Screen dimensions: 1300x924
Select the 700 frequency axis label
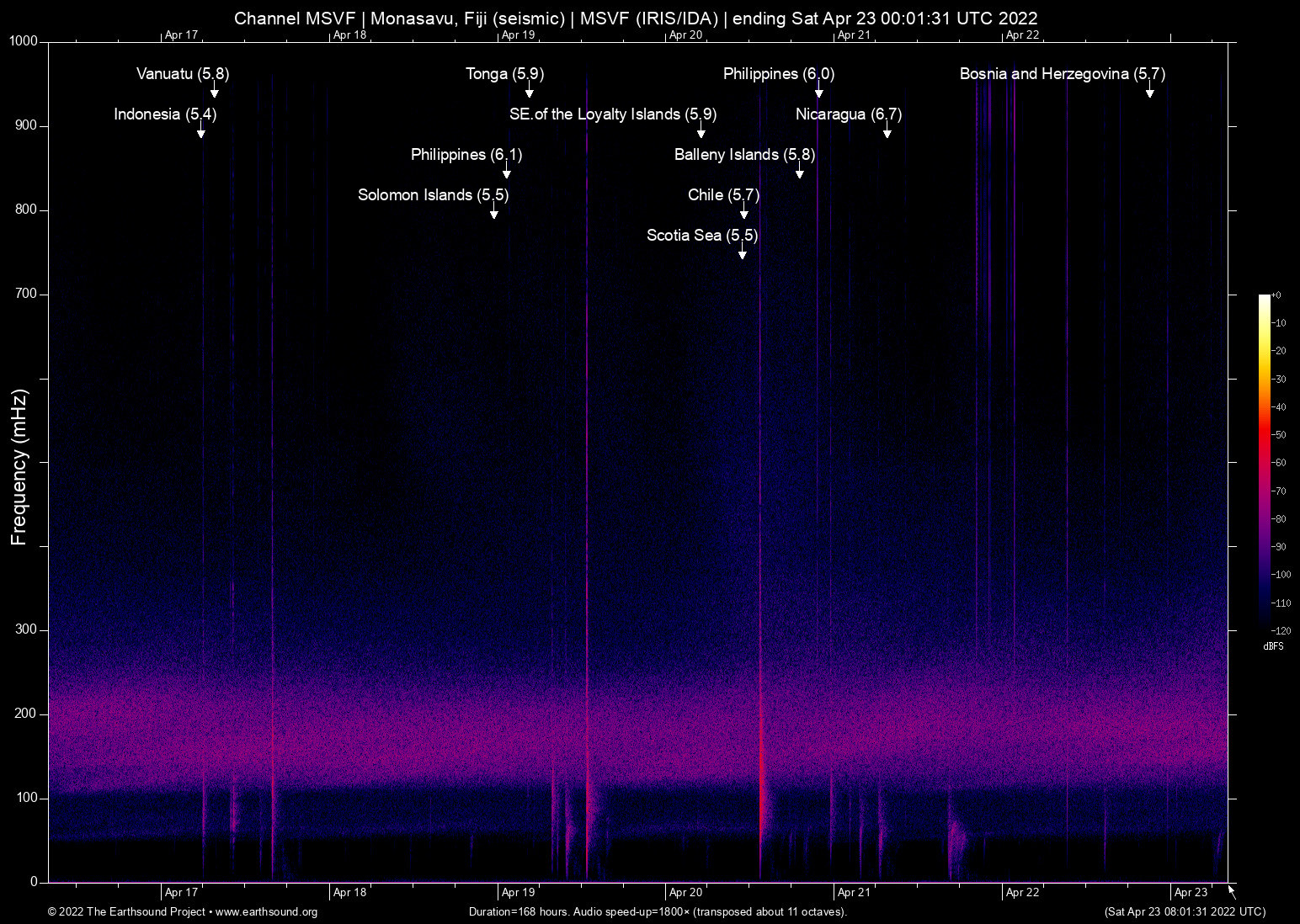coord(27,294)
